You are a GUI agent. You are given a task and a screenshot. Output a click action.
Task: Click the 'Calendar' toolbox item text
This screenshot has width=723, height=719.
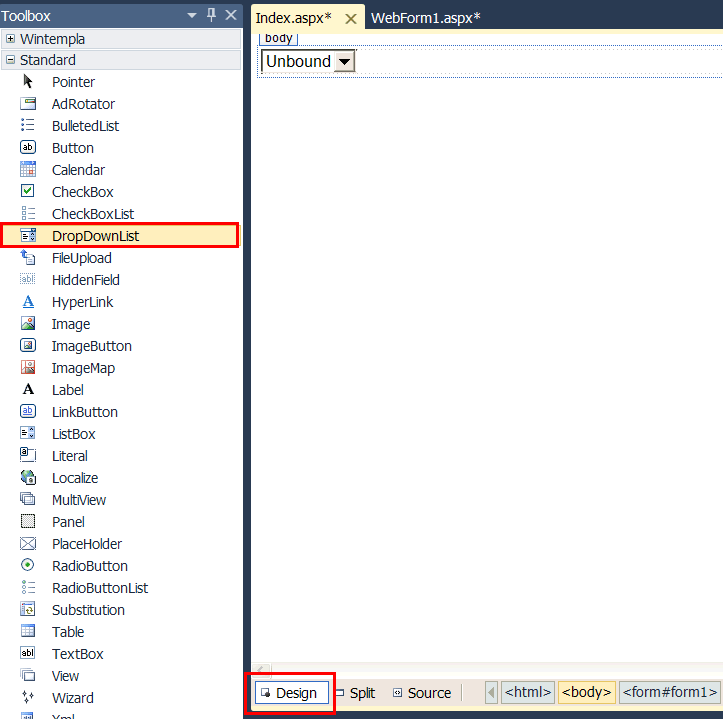pos(78,170)
